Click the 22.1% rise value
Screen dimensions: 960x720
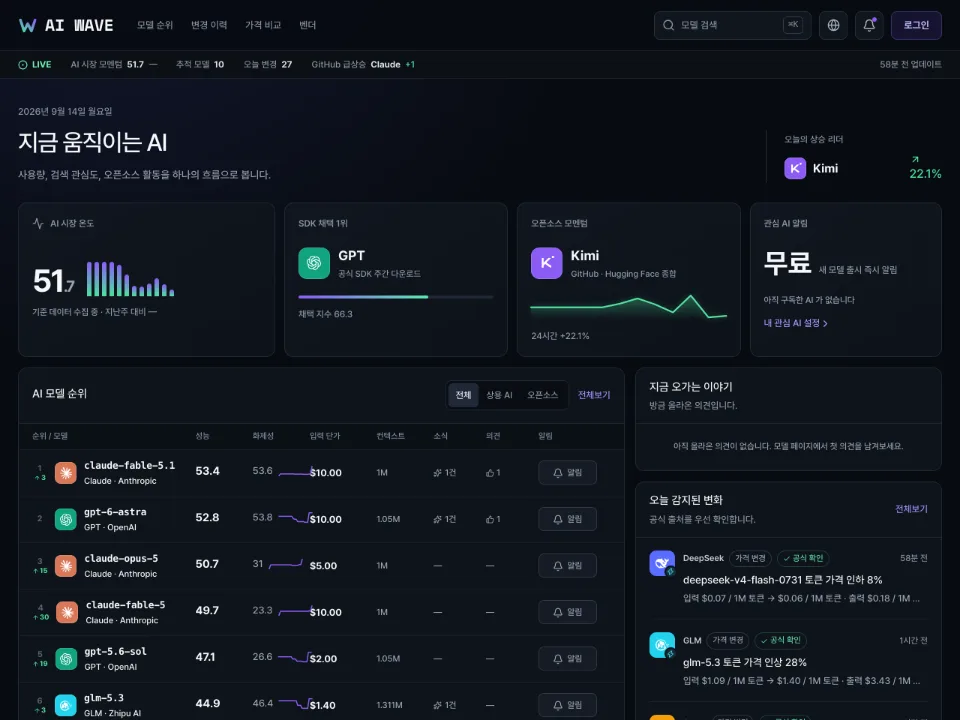coord(925,174)
